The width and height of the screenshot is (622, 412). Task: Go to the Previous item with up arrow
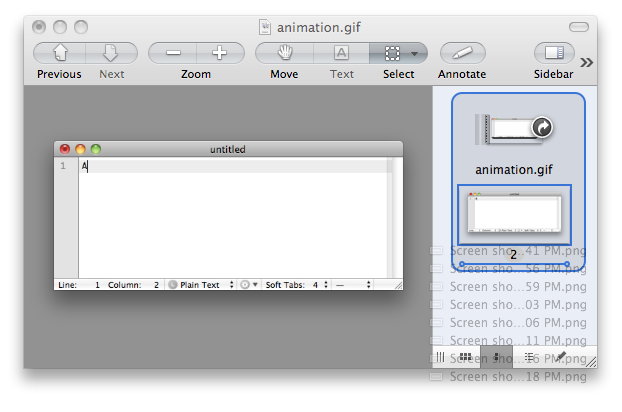tap(60, 53)
